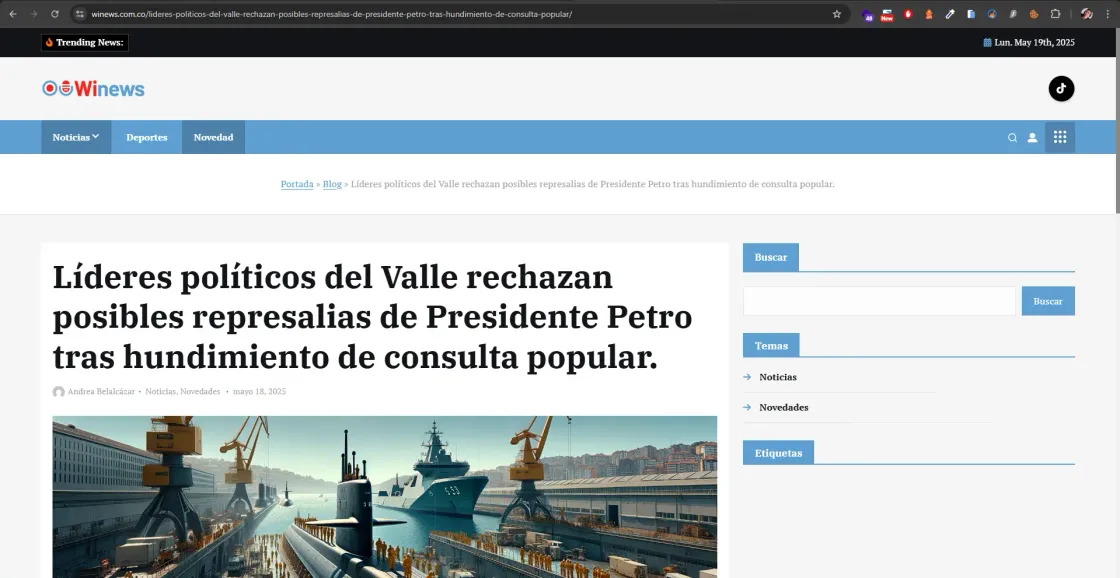Reload the page with the refresh icon
1120x578 pixels.
click(55, 14)
